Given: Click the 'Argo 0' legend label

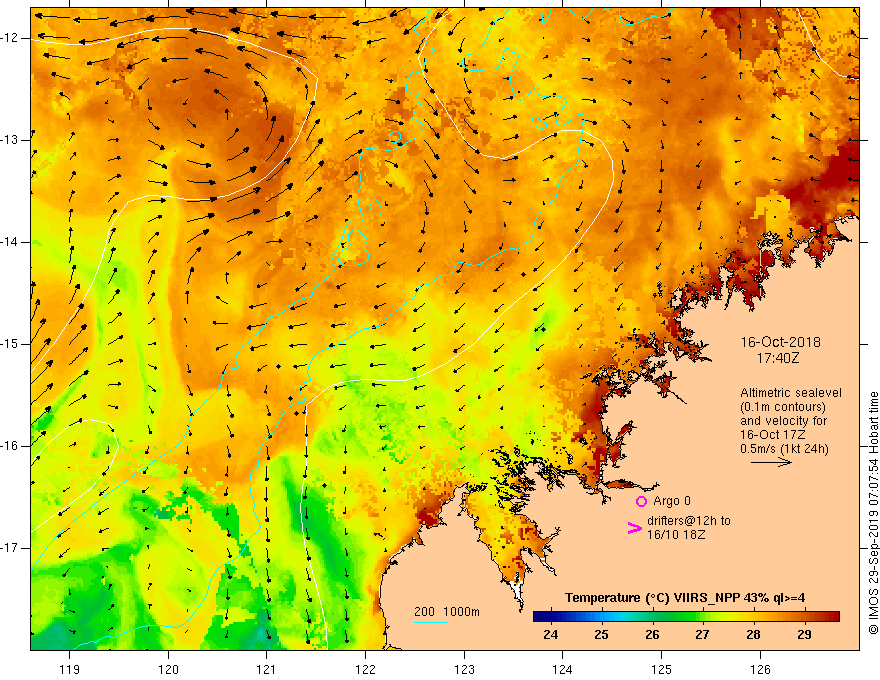Looking at the screenshot, I should [672, 501].
